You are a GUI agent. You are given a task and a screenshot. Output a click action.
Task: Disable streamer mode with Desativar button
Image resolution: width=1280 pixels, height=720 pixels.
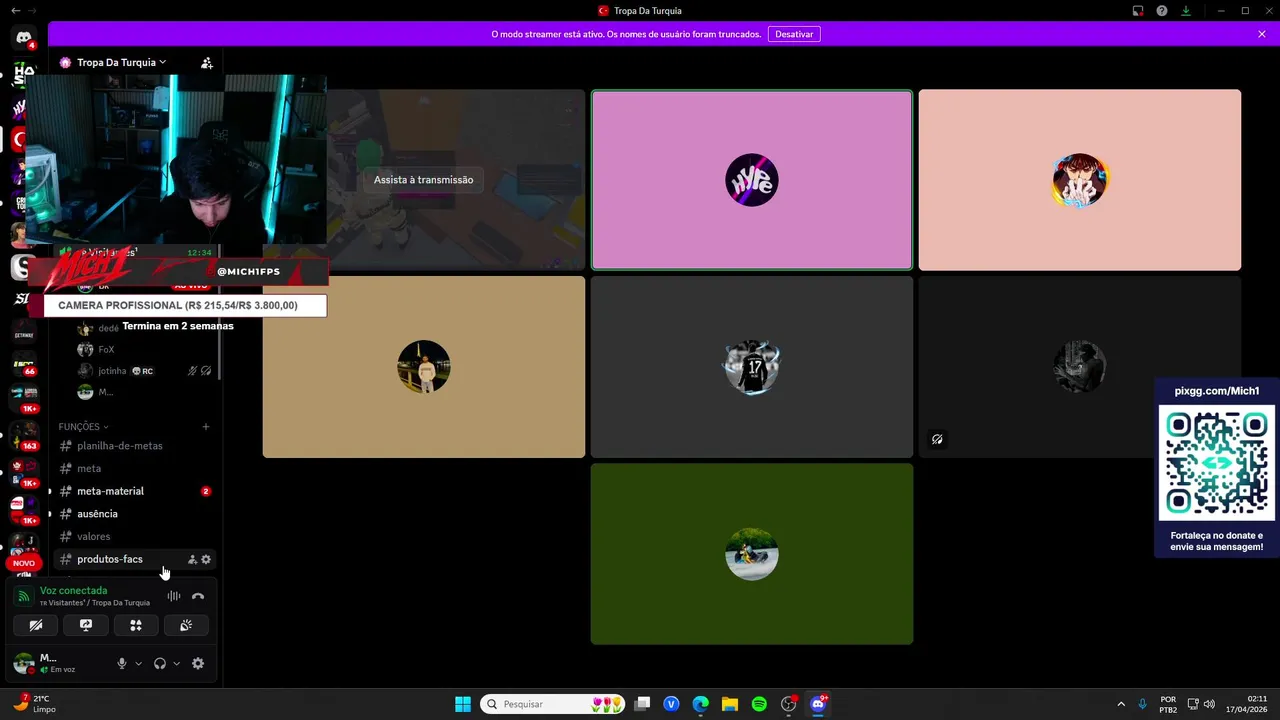(794, 34)
